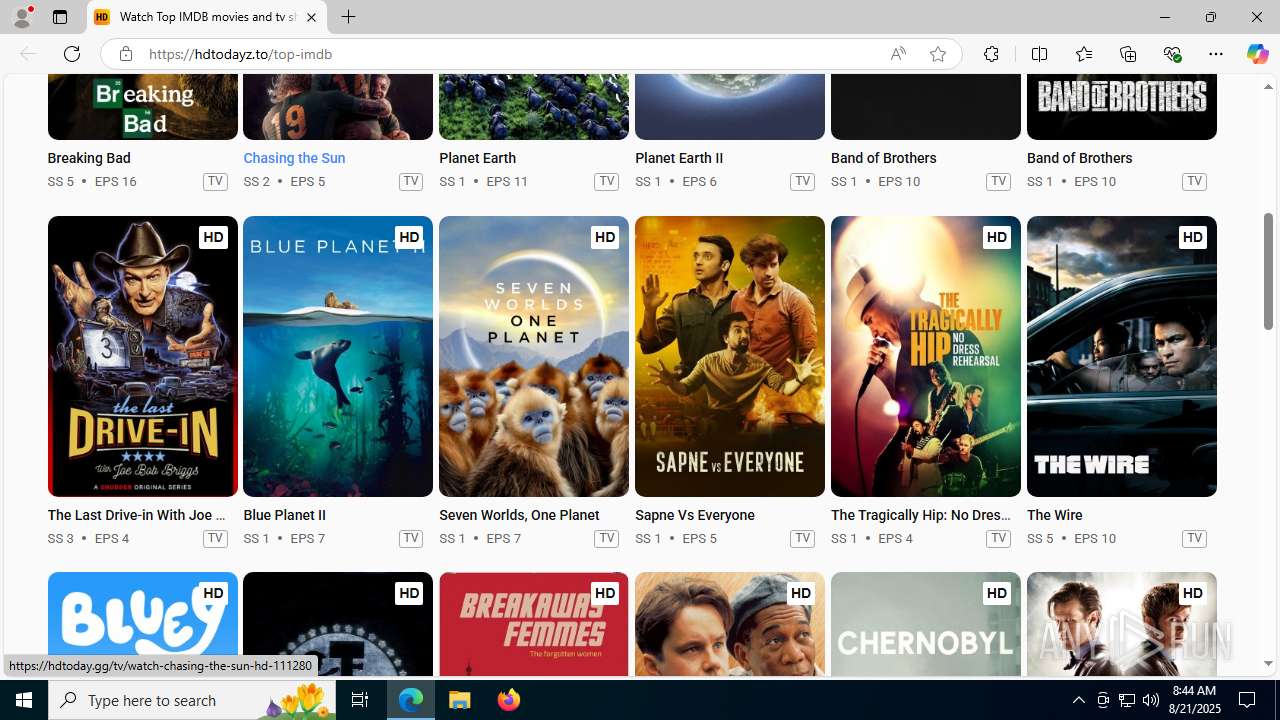The image size is (1280, 720).
Task: Select The Last Drive-In poster thumbnail
Action: [x=142, y=356]
